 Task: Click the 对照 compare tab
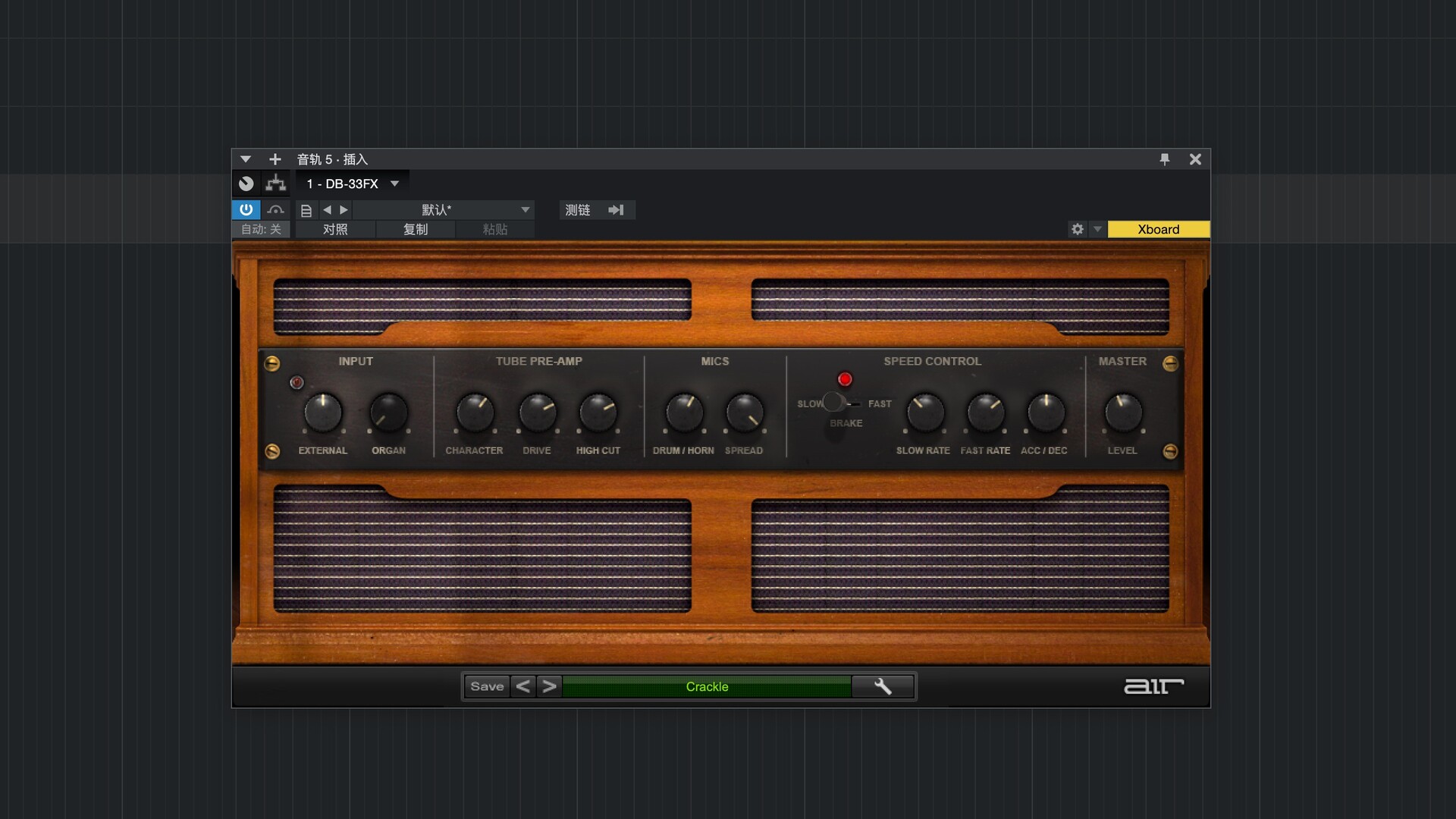(x=335, y=229)
